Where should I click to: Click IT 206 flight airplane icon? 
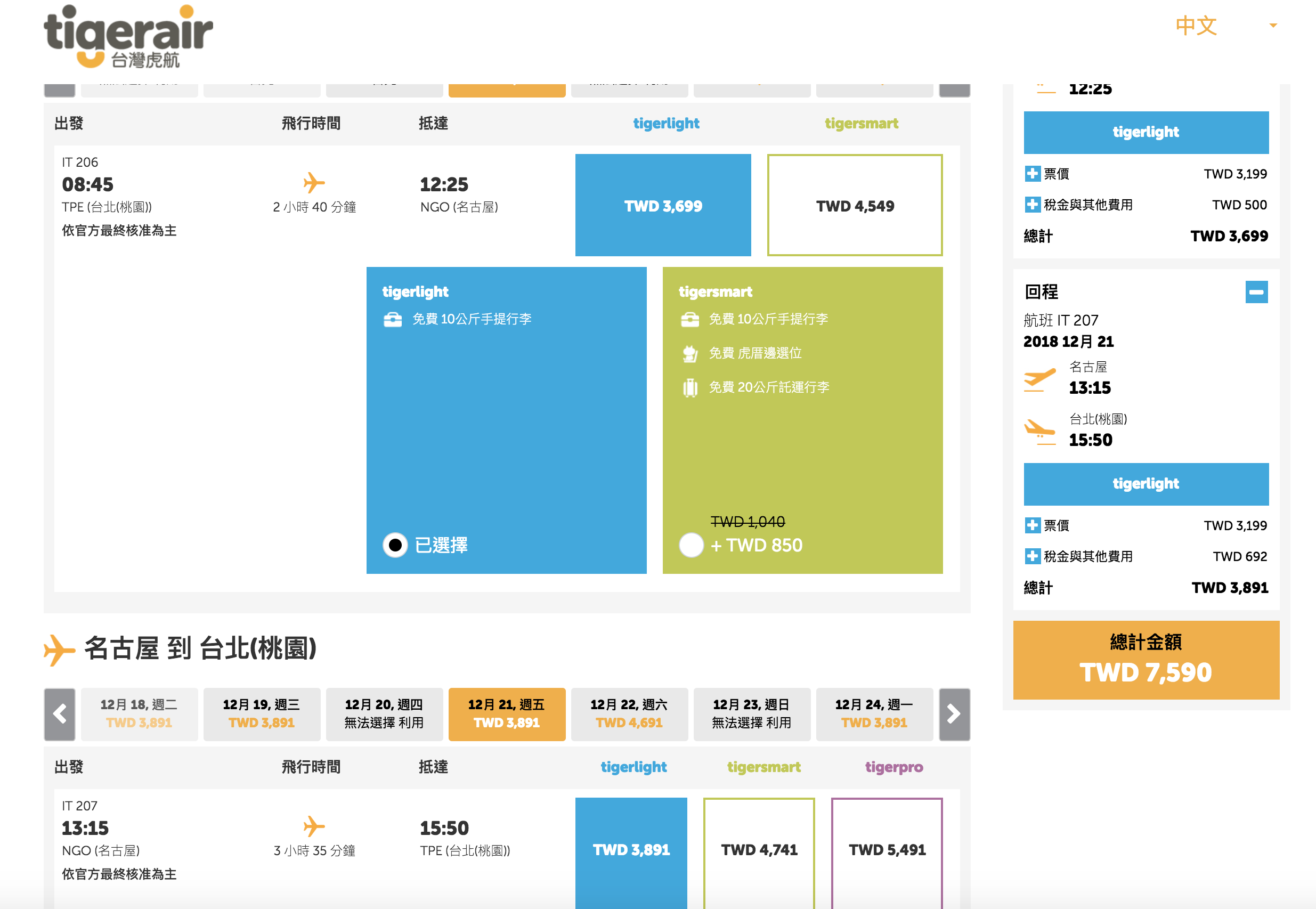[x=314, y=183]
